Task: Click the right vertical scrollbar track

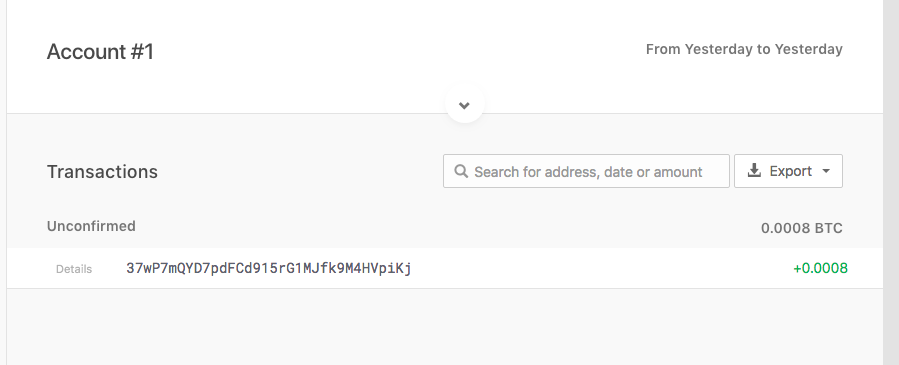Action: (x=890, y=182)
